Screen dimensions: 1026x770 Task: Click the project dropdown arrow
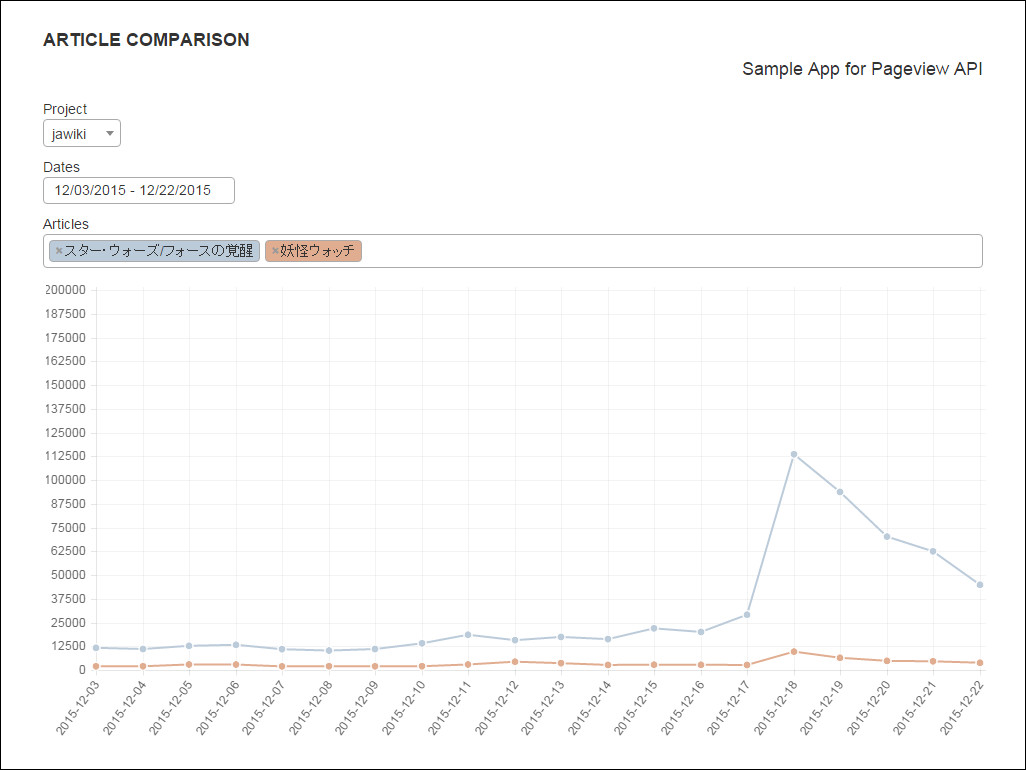coord(109,133)
